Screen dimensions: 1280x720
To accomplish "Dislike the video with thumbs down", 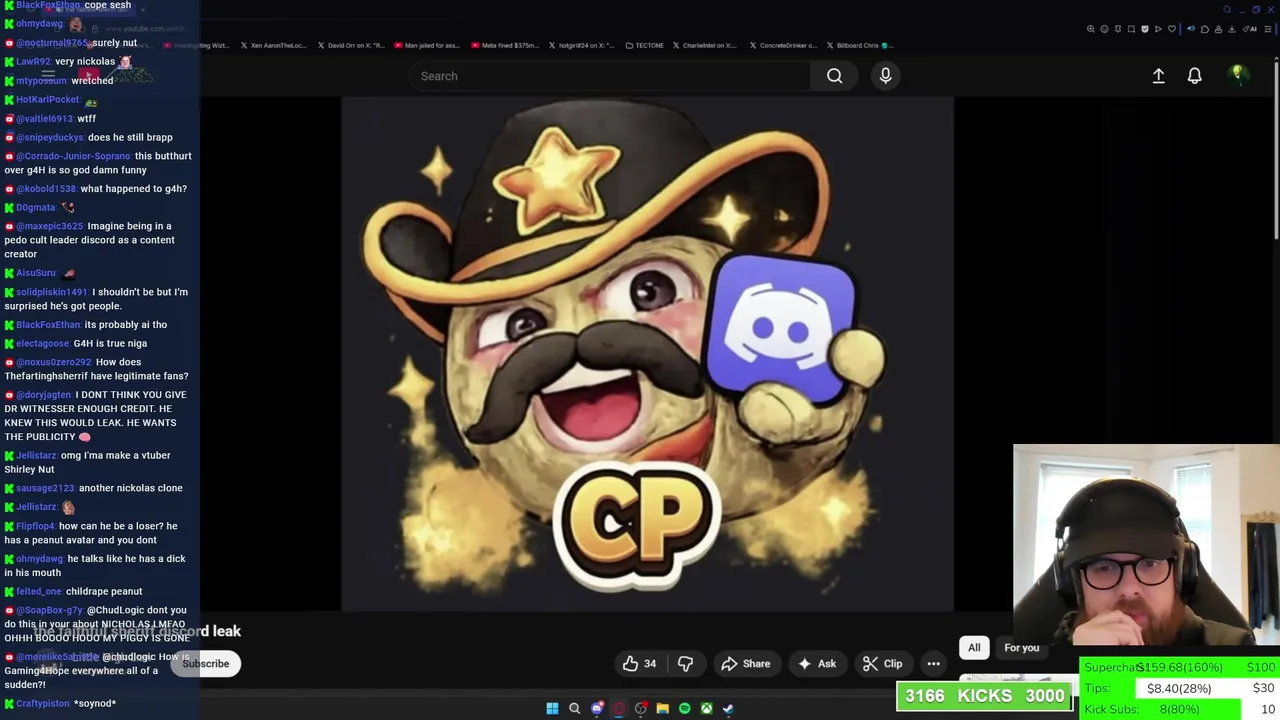I will click(x=685, y=663).
